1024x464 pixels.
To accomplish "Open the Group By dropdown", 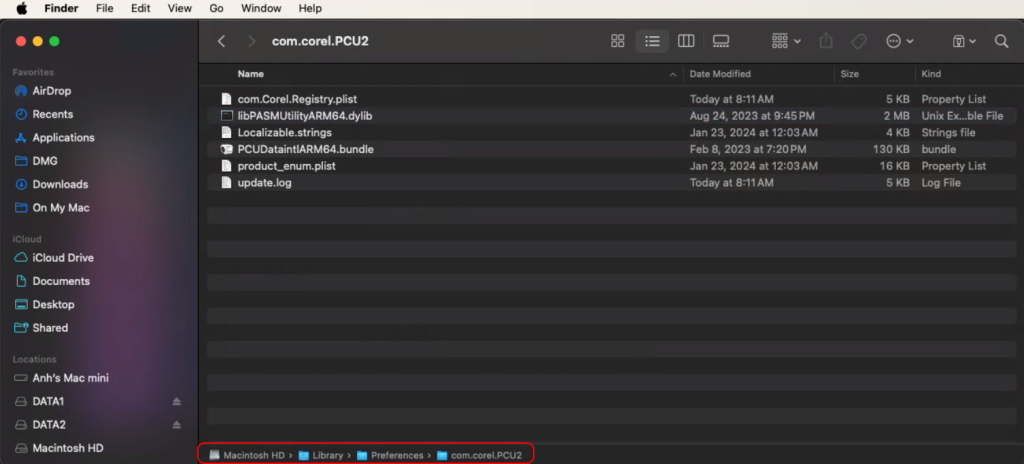I will (786, 41).
